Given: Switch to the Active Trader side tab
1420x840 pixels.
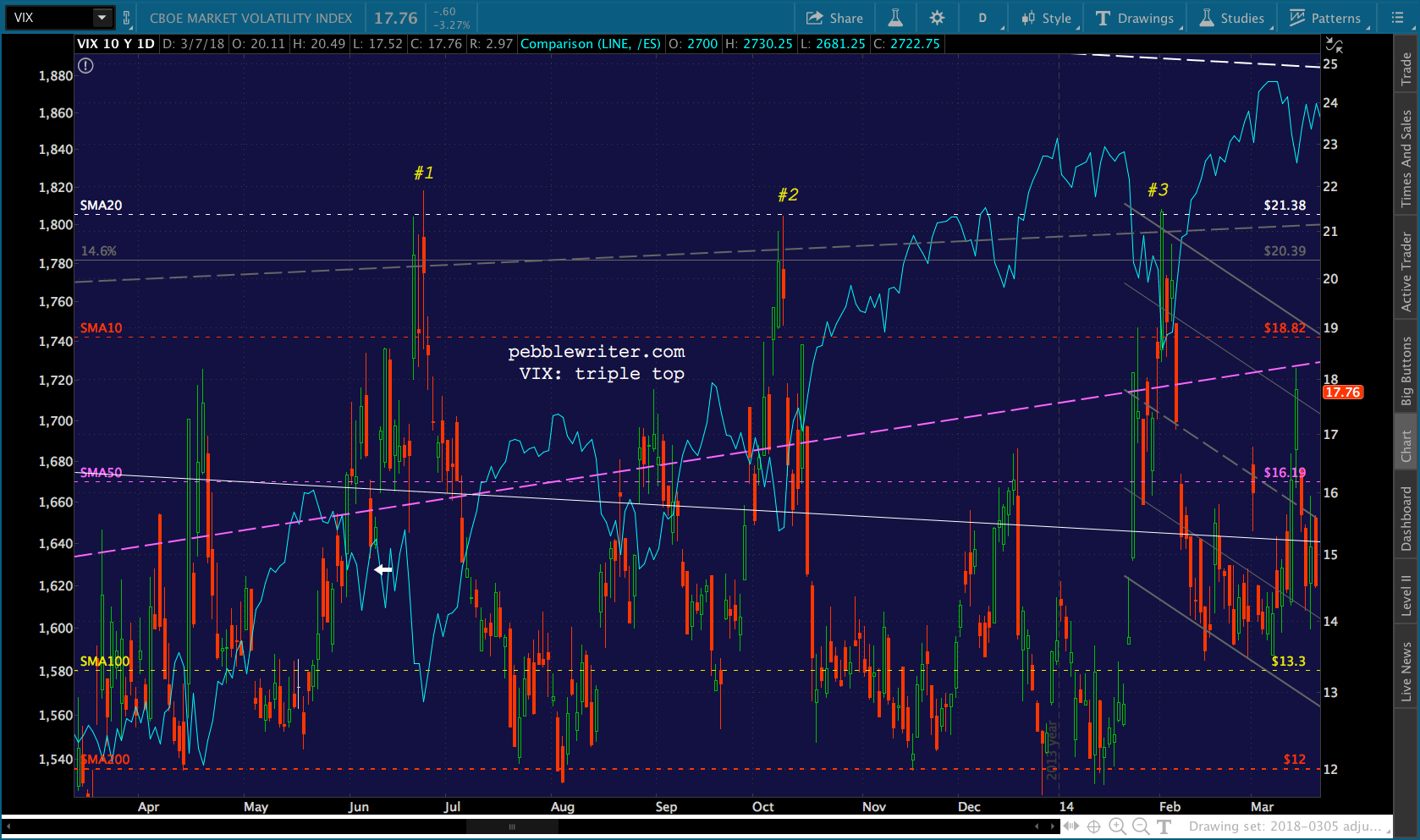Looking at the screenshot, I should 1406,272.
